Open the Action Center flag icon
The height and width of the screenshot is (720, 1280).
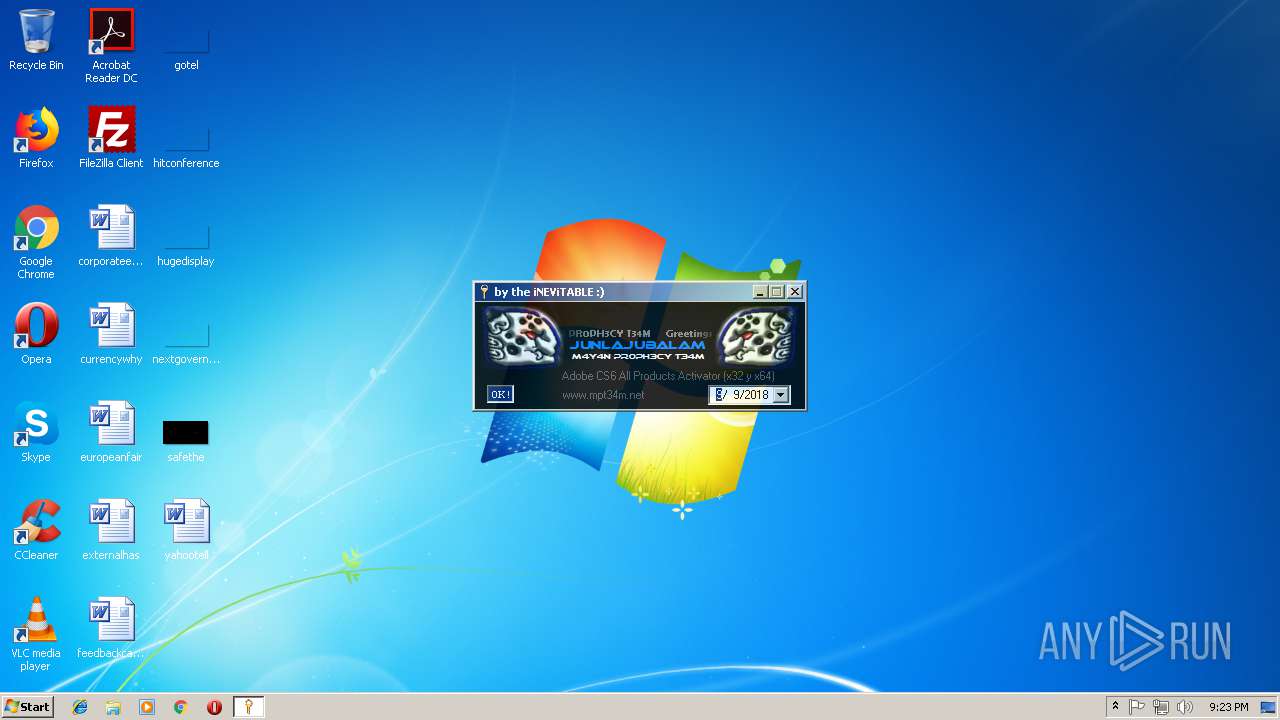click(1137, 707)
